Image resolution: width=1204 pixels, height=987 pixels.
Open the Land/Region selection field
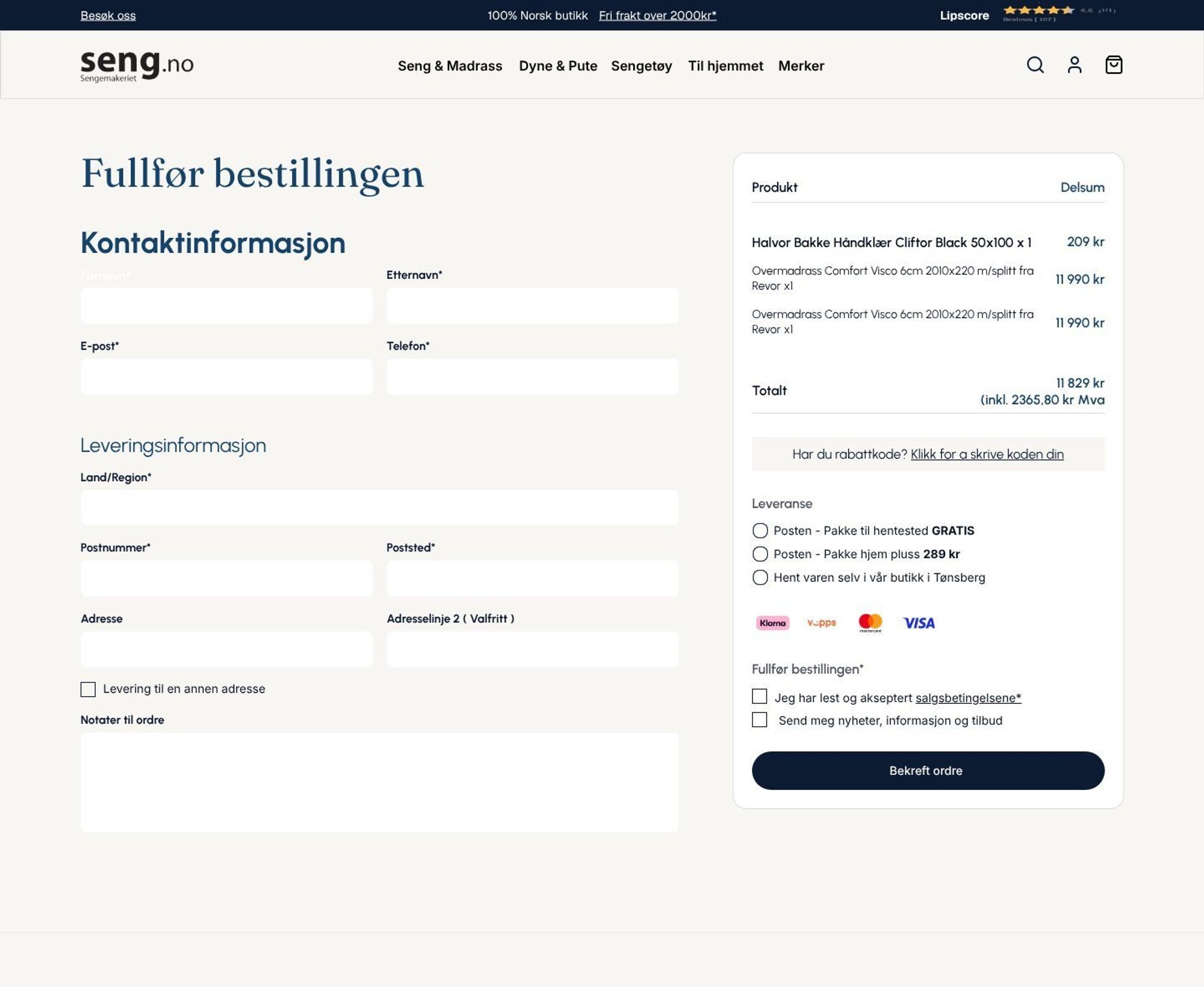379,508
